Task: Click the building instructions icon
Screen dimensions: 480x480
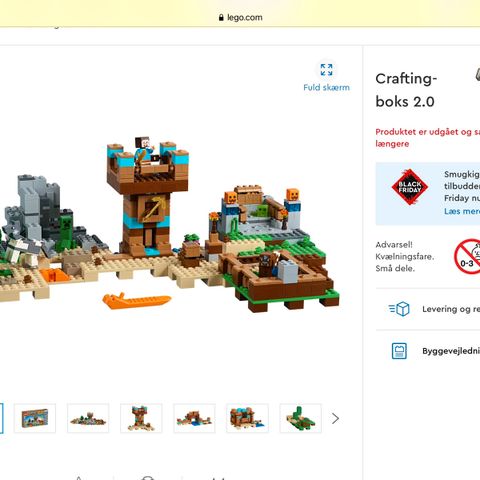Action: coord(399,351)
